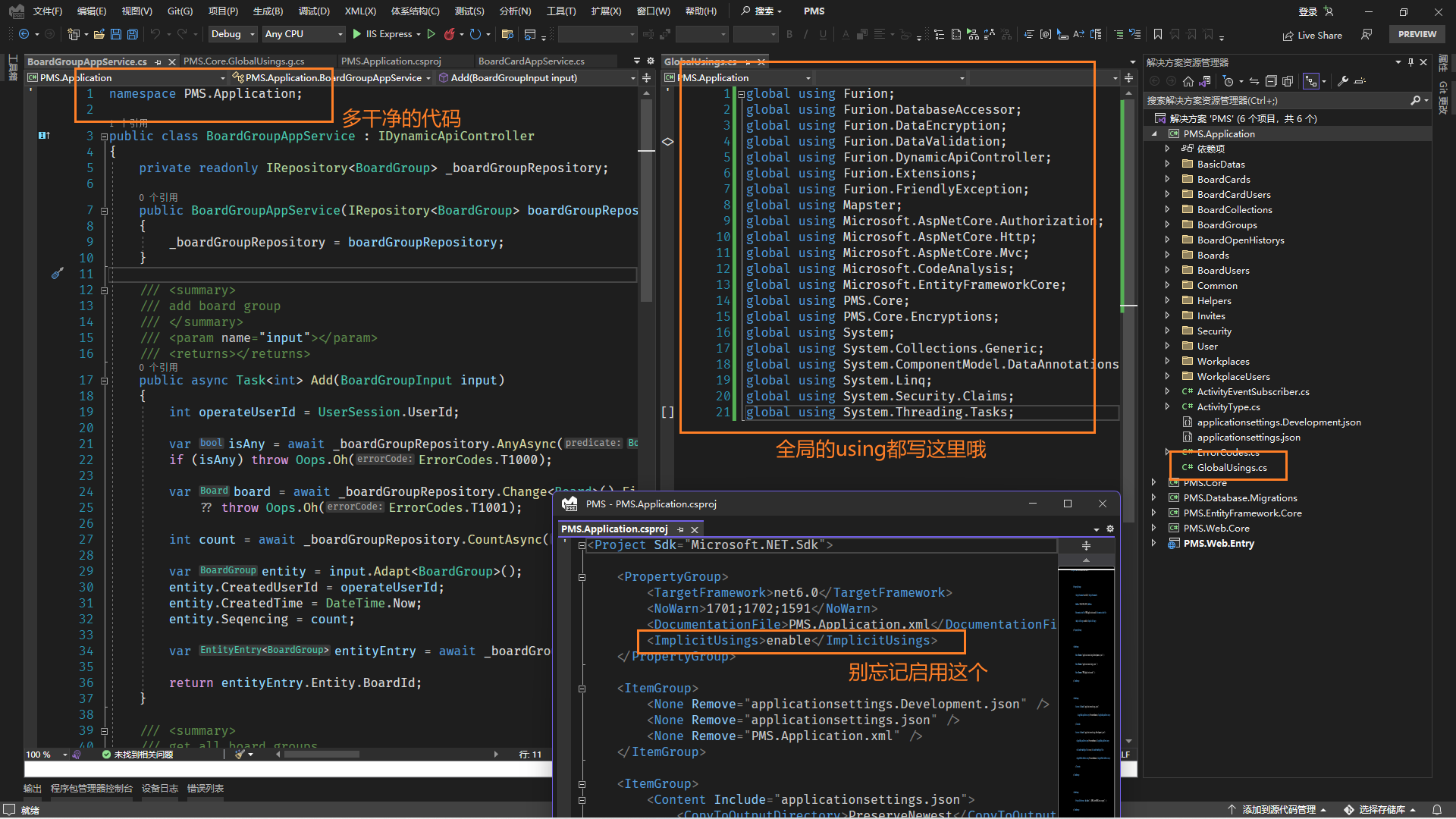This screenshot has height=819, width=1456.
Task: Expand the BoardGroups folder in tree
Action: tap(1167, 225)
